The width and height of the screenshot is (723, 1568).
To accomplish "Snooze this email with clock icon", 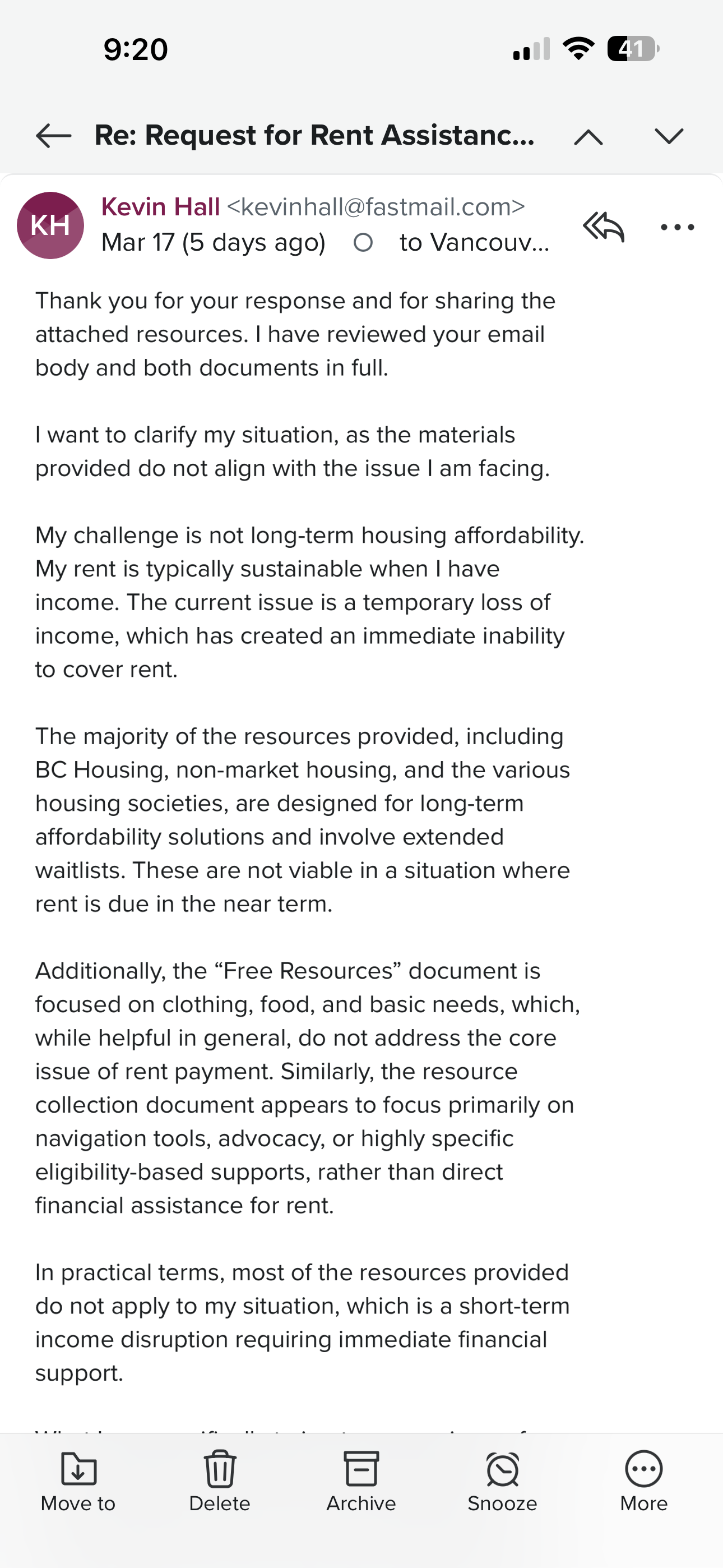I will (x=503, y=1469).
